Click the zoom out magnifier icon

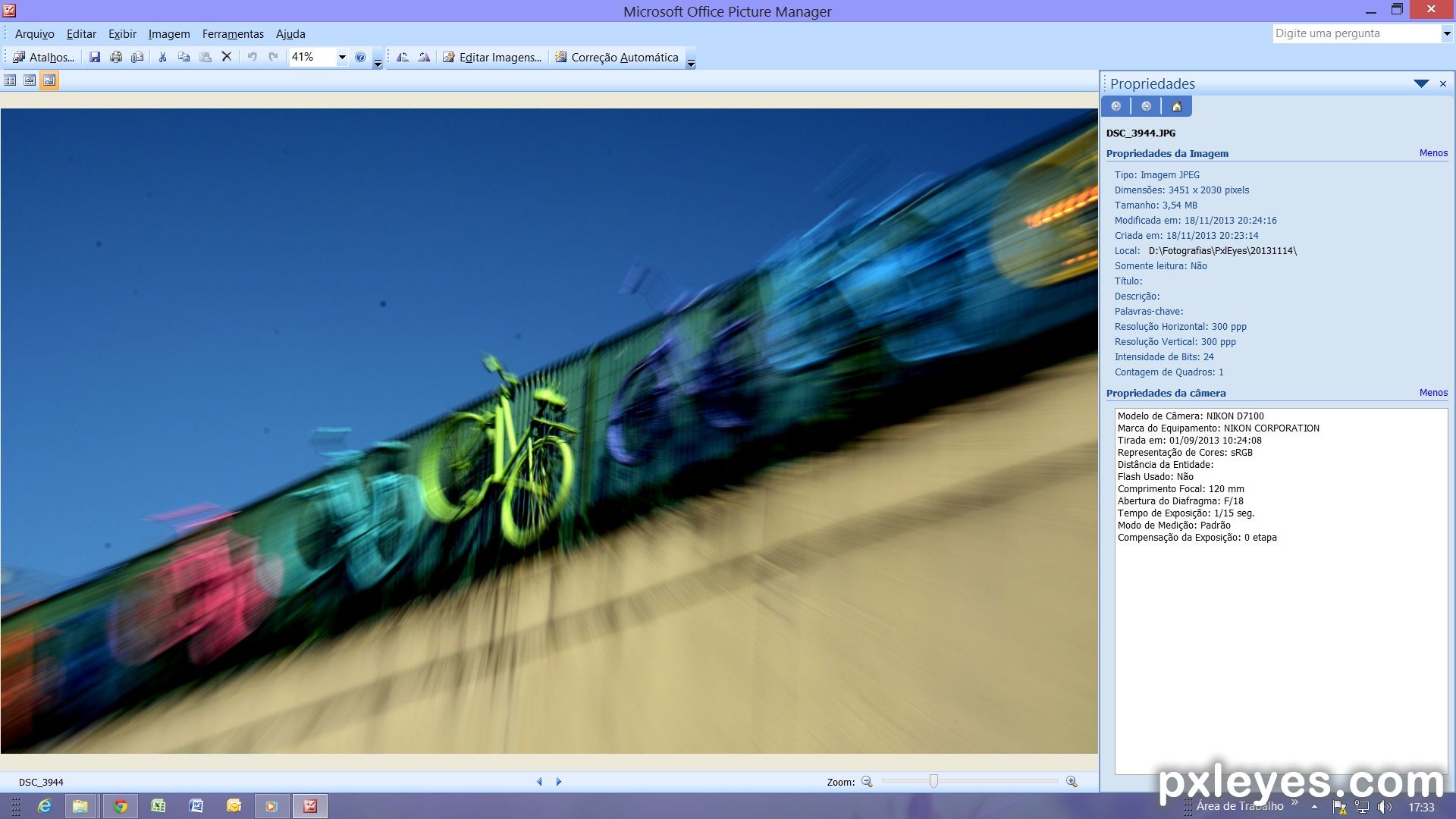tap(867, 782)
